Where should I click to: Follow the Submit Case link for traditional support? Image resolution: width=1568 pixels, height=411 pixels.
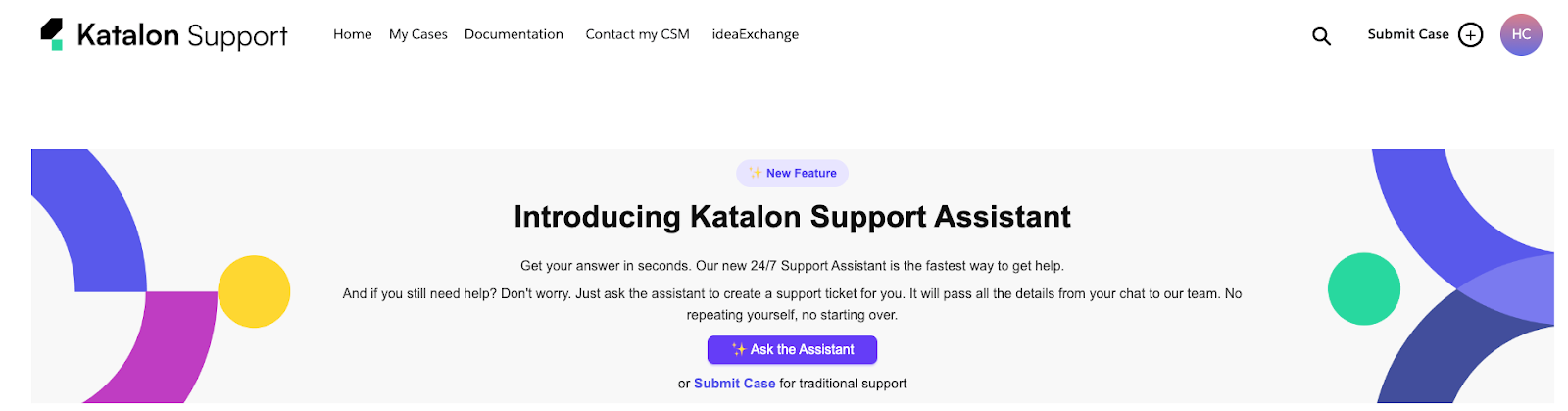pyautogui.click(x=734, y=384)
